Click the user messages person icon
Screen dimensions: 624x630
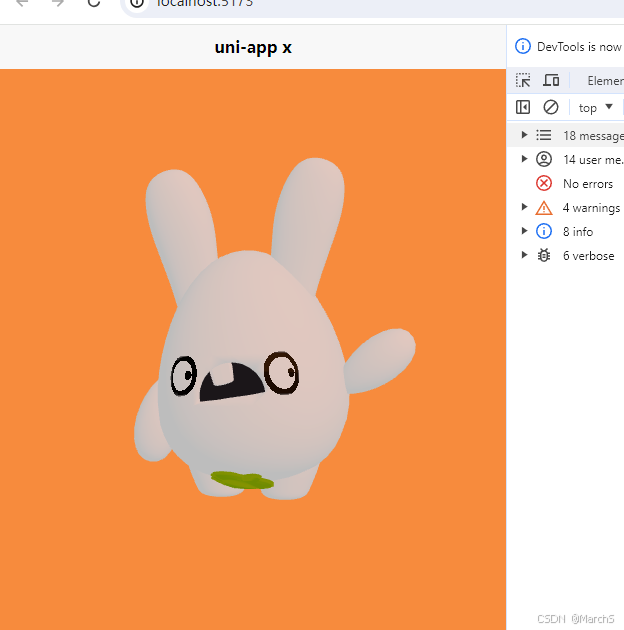coord(544,159)
